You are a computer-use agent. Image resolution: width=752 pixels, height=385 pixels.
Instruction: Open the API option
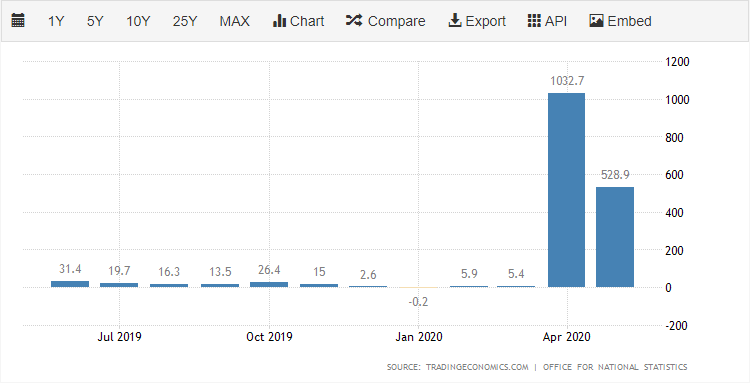point(547,21)
